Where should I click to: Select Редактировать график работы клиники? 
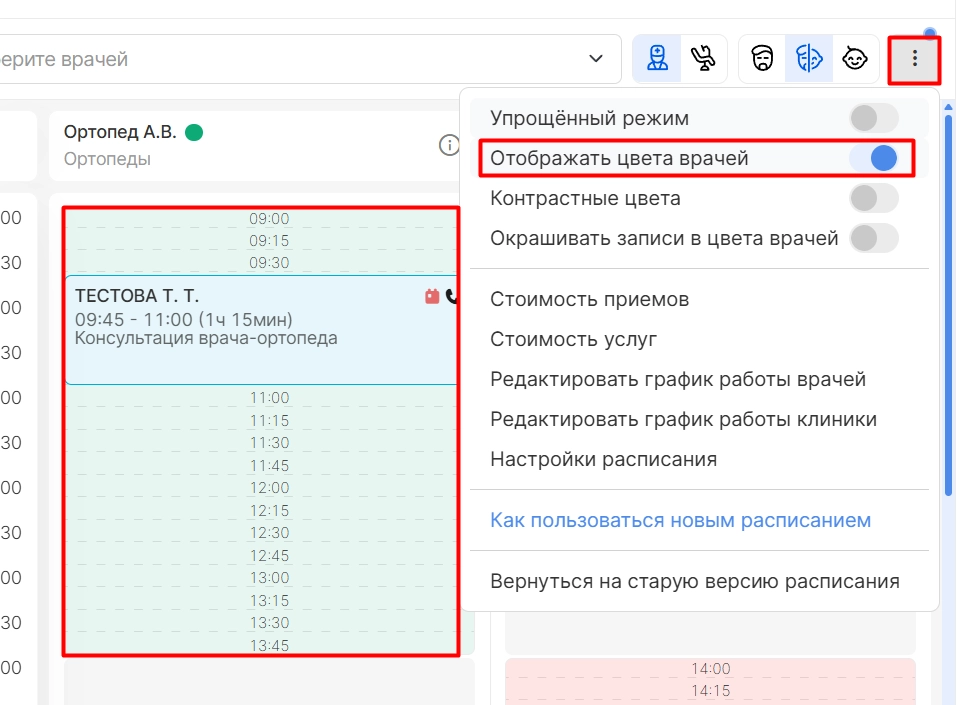coord(684,419)
